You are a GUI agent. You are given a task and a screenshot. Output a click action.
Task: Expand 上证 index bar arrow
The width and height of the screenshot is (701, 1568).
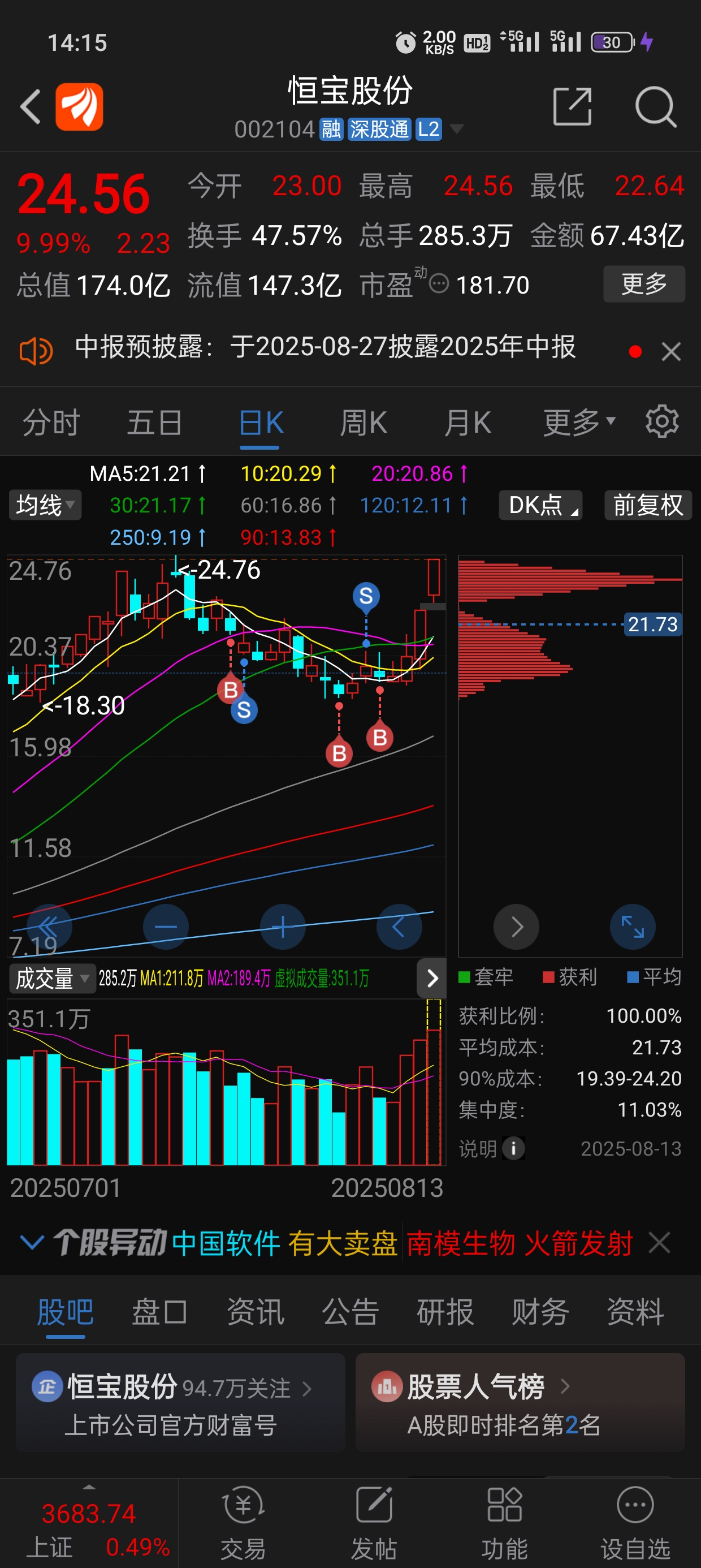[x=89, y=1487]
